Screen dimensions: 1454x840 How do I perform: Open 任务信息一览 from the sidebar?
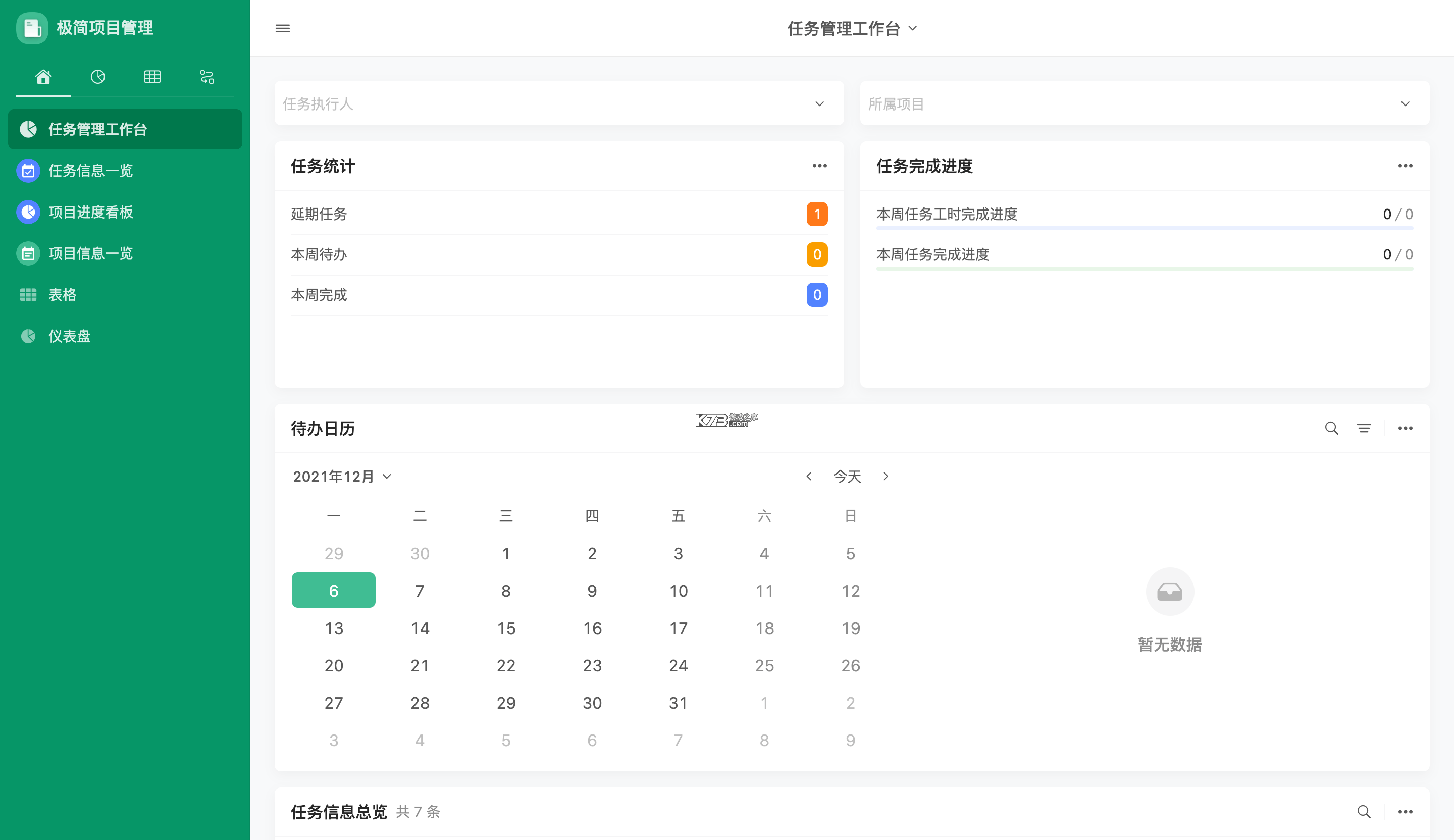click(125, 171)
